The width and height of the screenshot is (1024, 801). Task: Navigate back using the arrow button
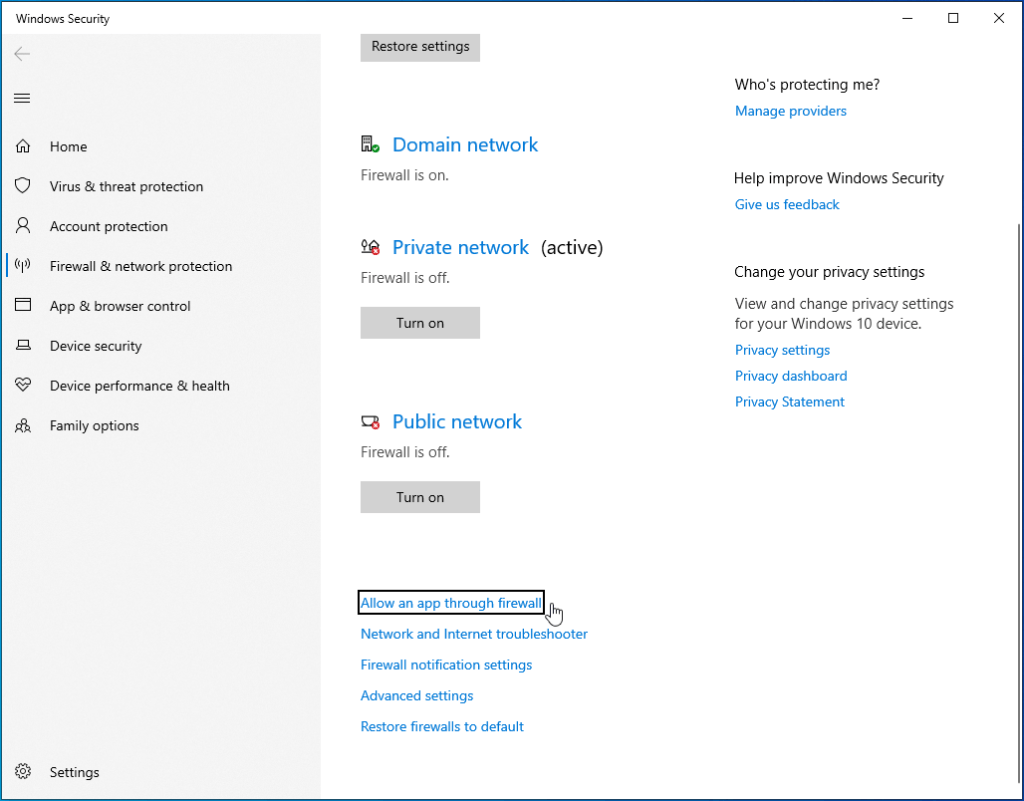tap(22, 54)
